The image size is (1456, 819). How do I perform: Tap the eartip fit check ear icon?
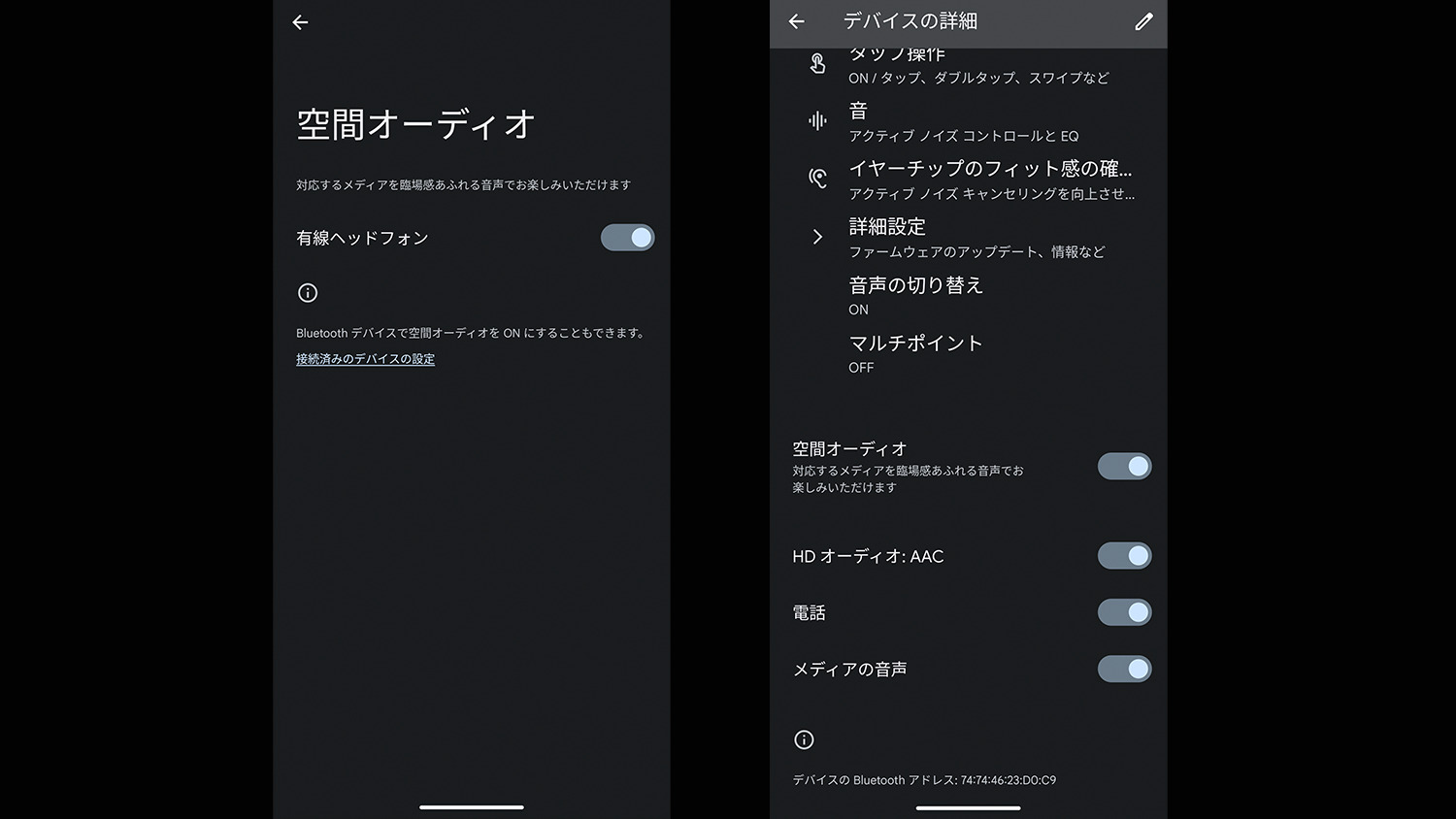coord(817,179)
